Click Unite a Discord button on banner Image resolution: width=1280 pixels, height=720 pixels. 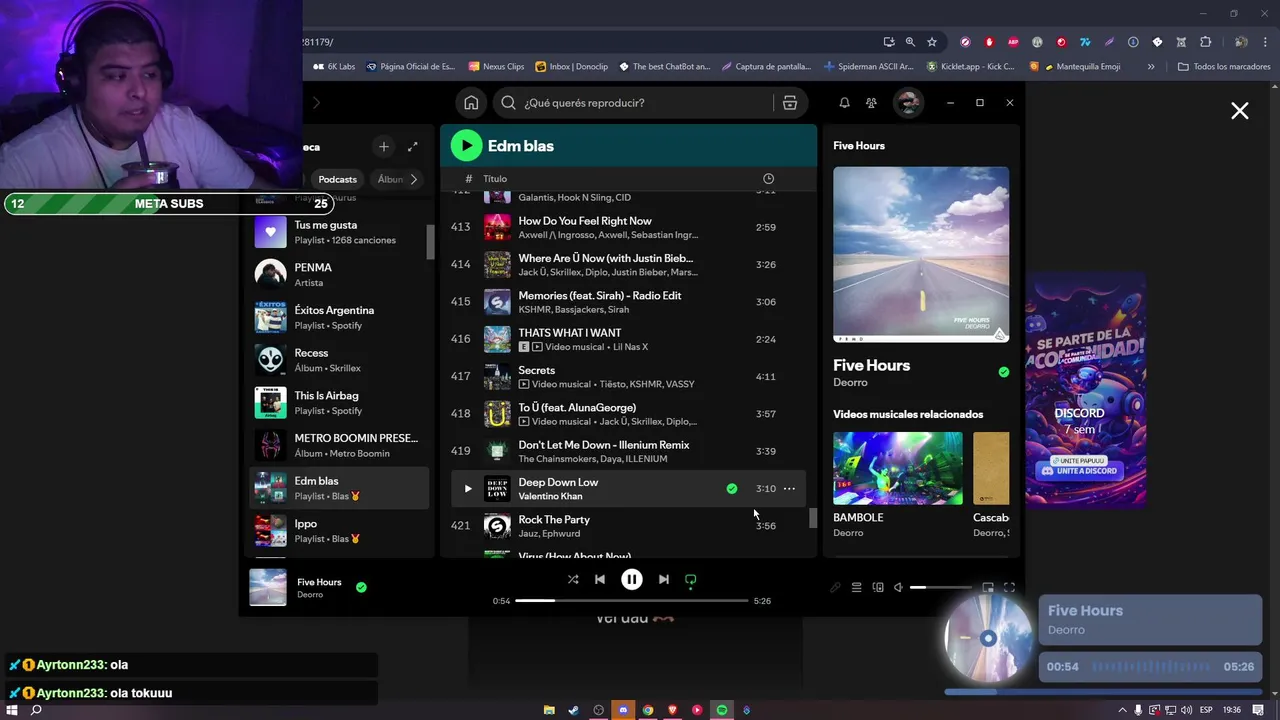coord(1079,471)
